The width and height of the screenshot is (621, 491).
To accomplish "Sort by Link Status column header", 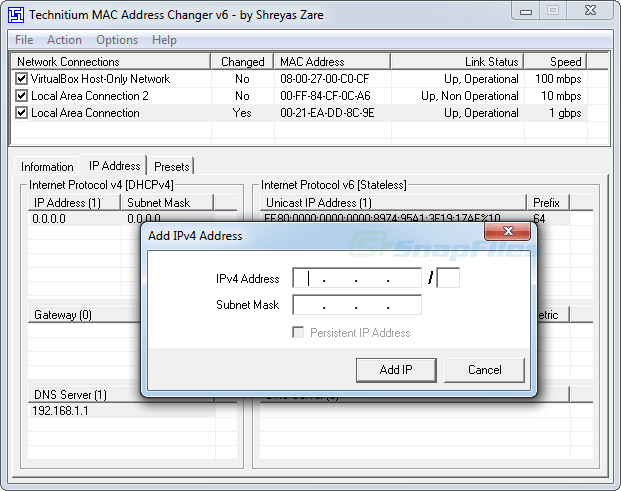I will (457, 62).
